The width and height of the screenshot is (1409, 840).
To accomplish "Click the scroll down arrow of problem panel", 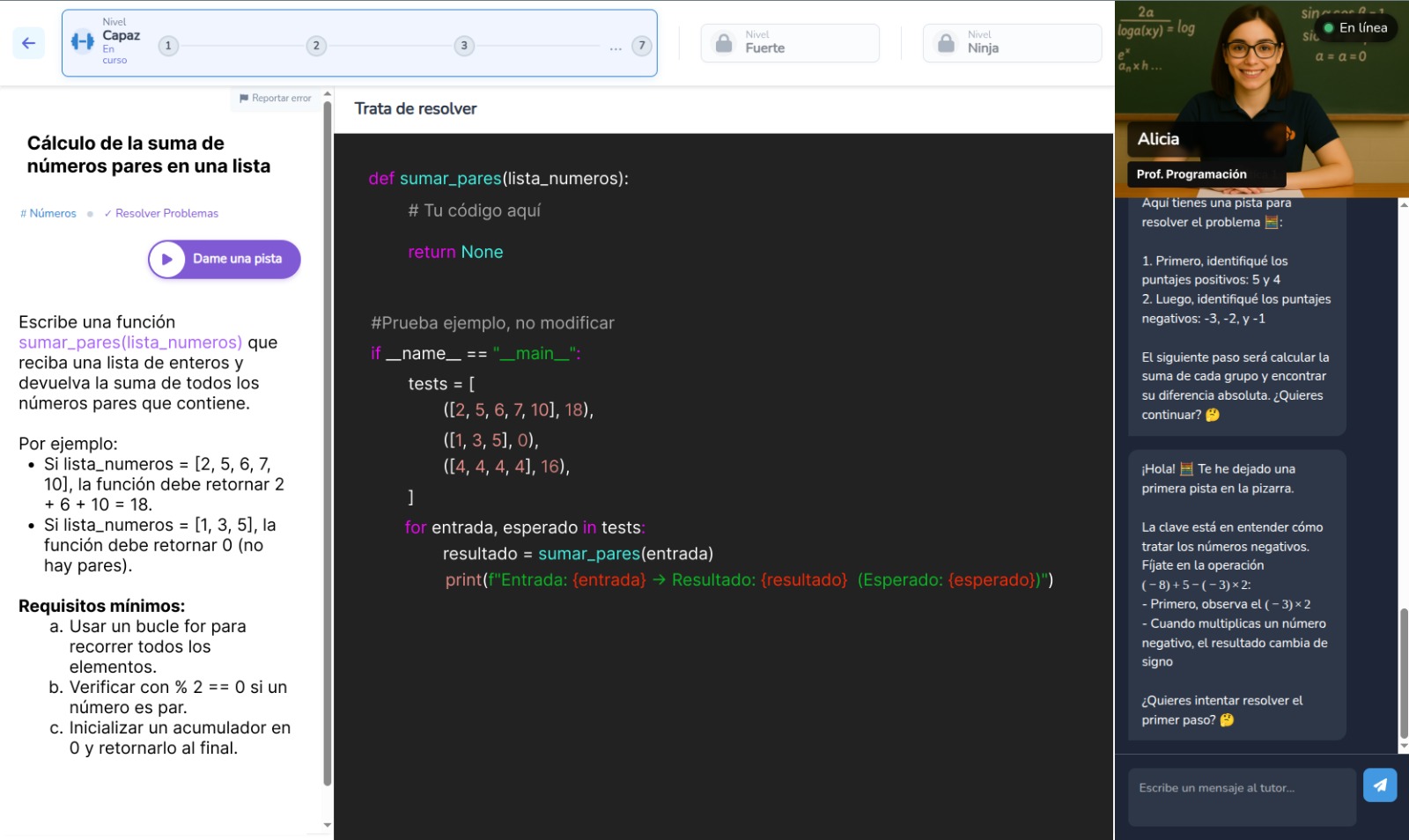I will [x=328, y=826].
